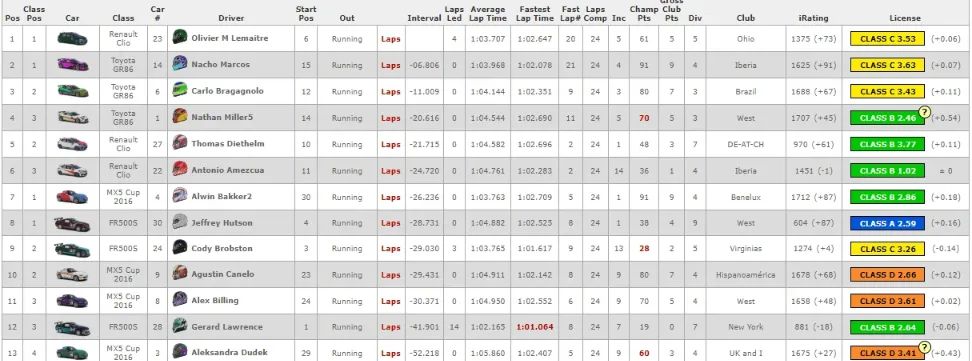Click Alex Billing's helmet icon
Viewport: 972px width, 361px height.
tap(180, 300)
